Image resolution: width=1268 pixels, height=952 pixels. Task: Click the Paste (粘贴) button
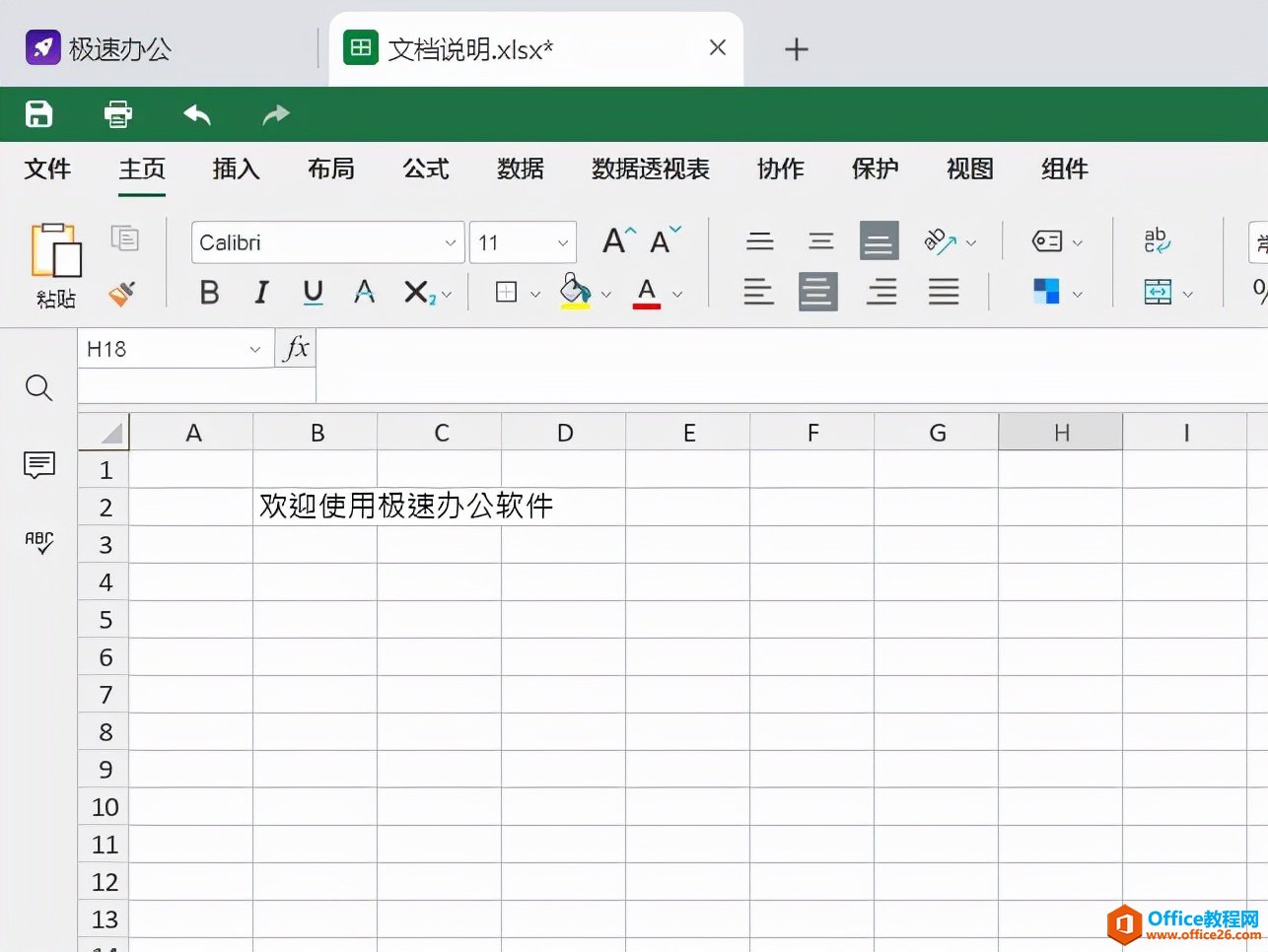pos(56,265)
